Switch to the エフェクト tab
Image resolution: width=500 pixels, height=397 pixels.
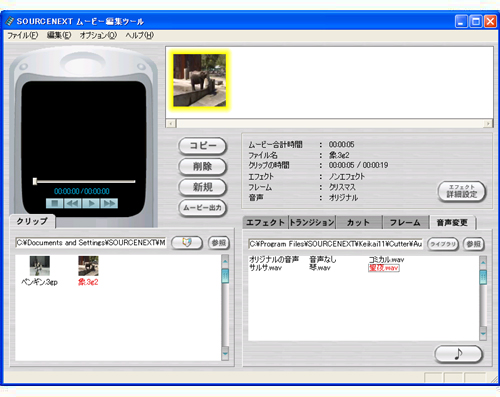point(266,223)
